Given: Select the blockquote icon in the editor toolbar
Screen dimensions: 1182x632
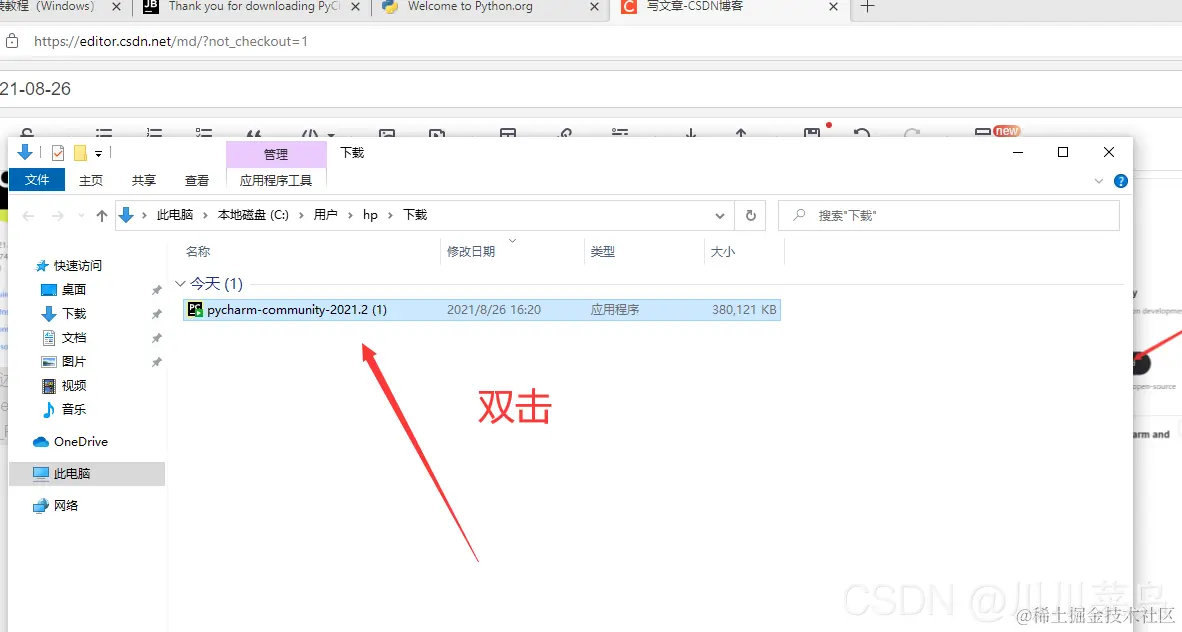Looking at the screenshot, I should click(255, 133).
